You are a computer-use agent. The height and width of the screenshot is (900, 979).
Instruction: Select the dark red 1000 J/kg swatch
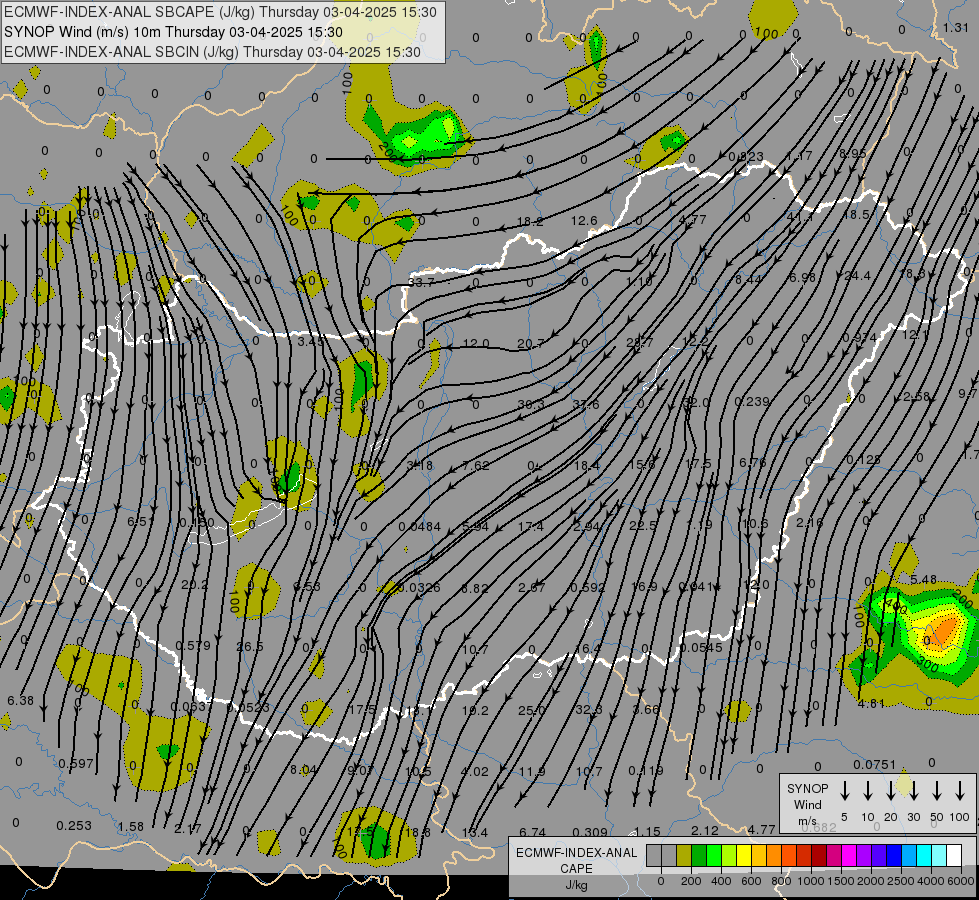(819, 856)
